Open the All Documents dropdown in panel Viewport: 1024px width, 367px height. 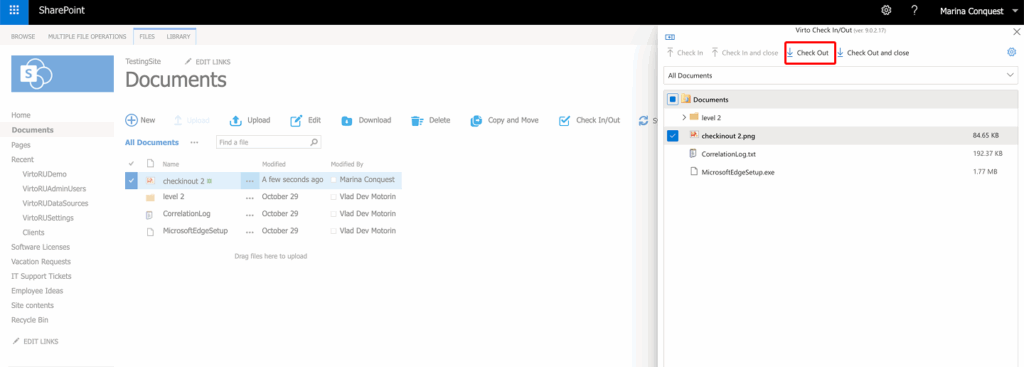point(840,76)
